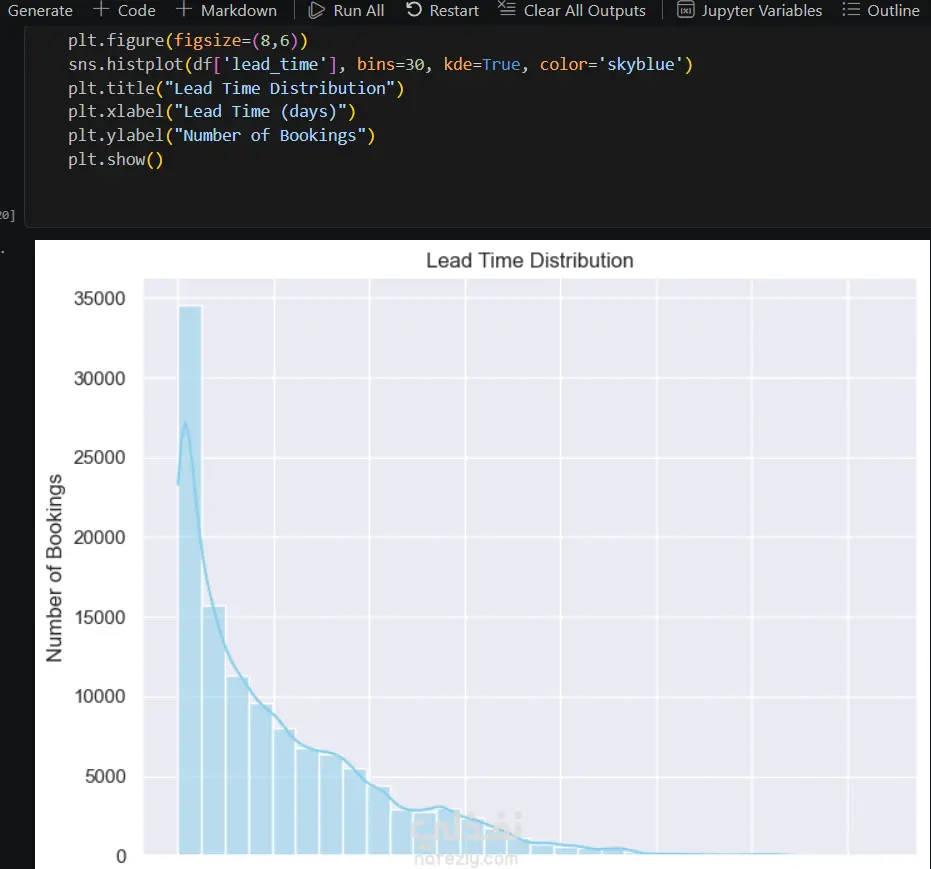Click the plt.xlabel code line
Image resolution: width=931 pixels, height=869 pixels.
211,112
